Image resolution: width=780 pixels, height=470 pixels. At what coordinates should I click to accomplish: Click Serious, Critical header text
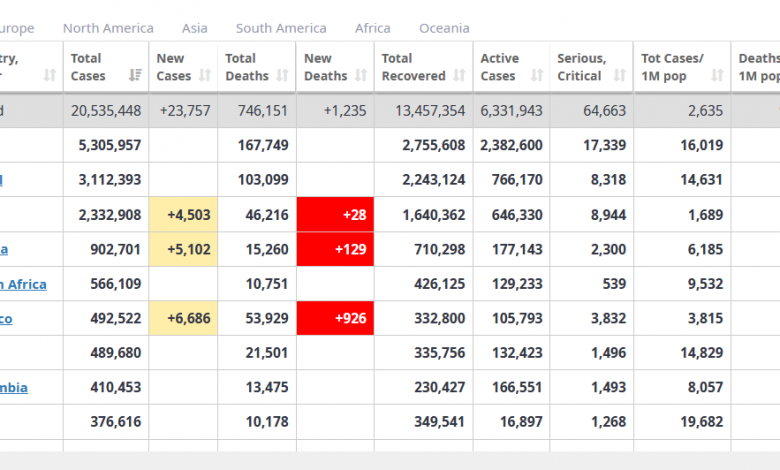pos(582,67)
